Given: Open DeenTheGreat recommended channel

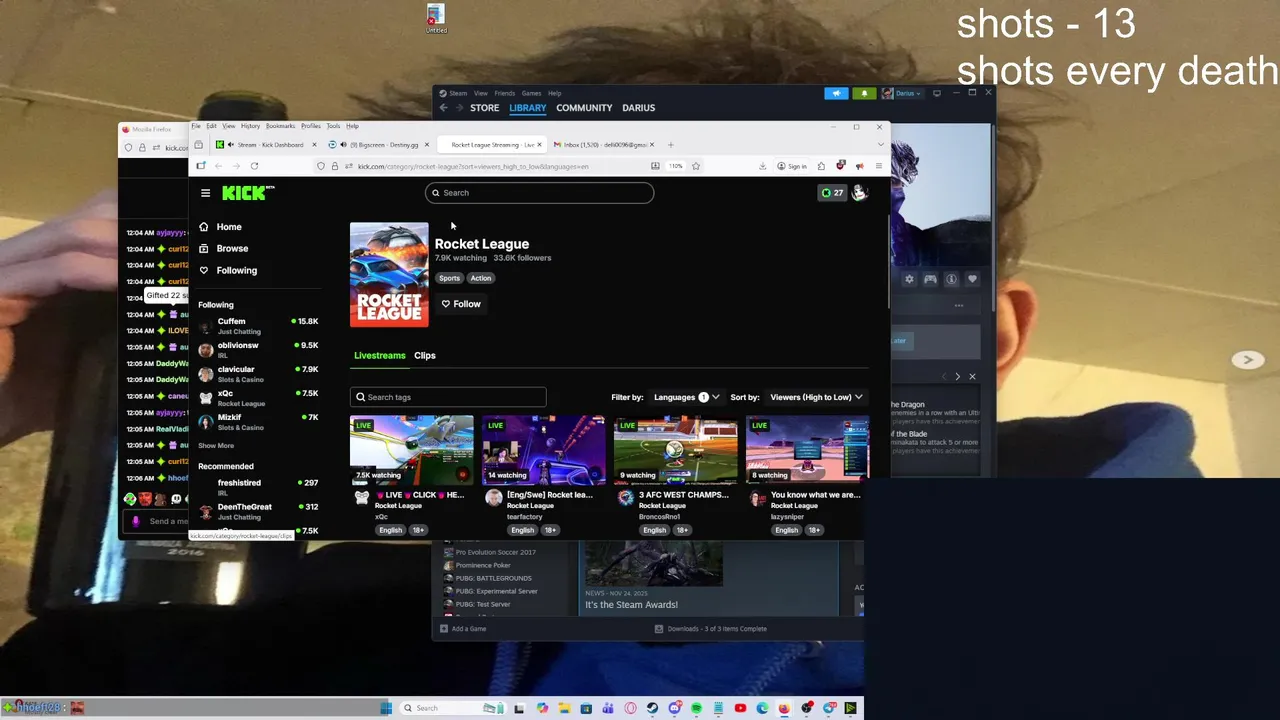Looking at the screenshot, I should tap(258, 511).
